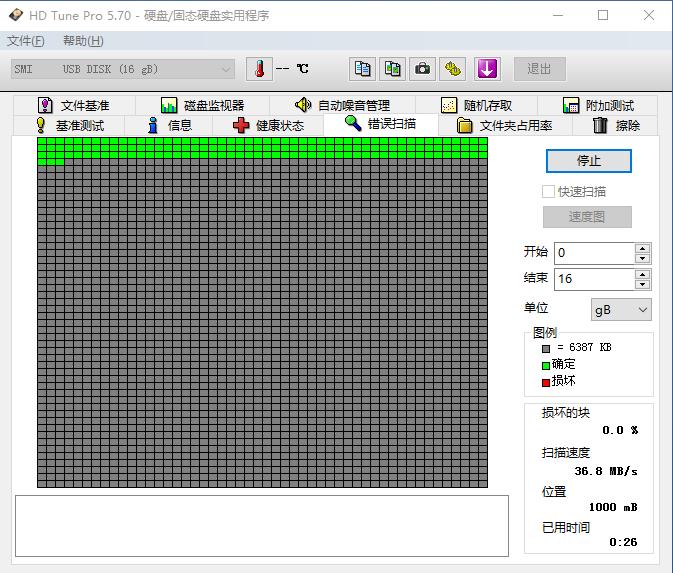Switch to the 擦除 tab
The width and height of the screenshot is (673, 573).
point(615,125)
